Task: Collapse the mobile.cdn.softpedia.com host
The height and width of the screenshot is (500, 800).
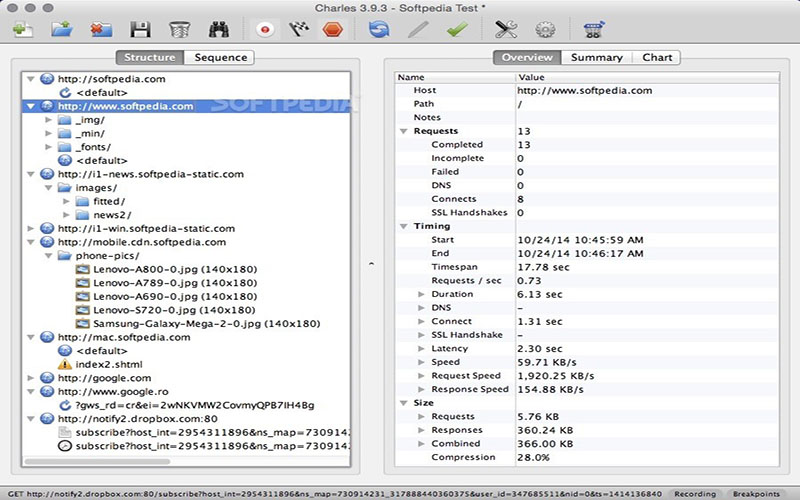Action: (x=31, y=242)
